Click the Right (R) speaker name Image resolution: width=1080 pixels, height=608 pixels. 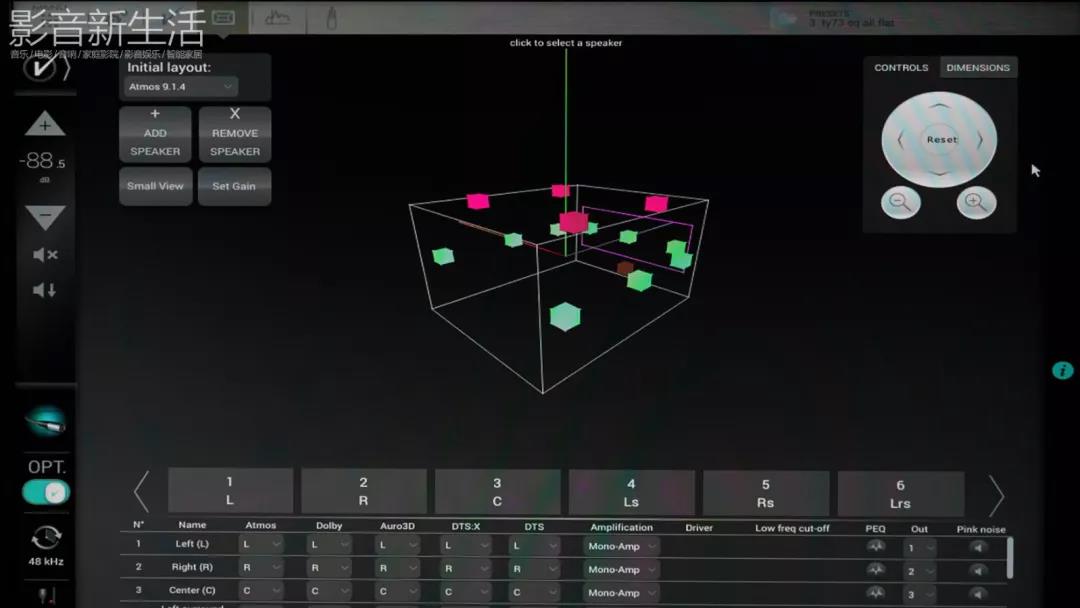click(x=192, y=567)
